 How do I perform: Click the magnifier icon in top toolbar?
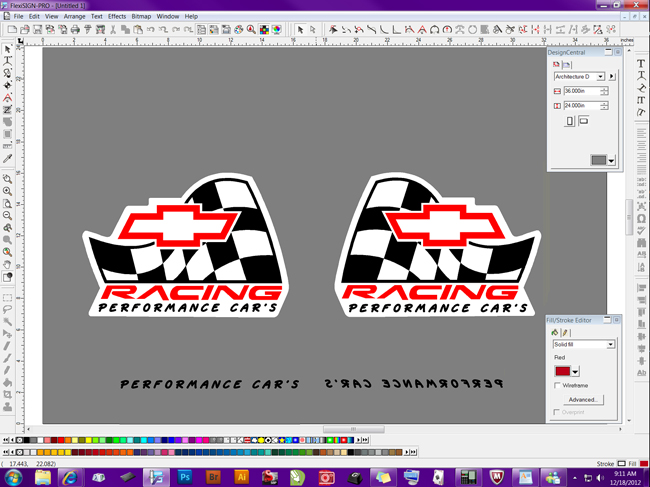coord(251,29)
